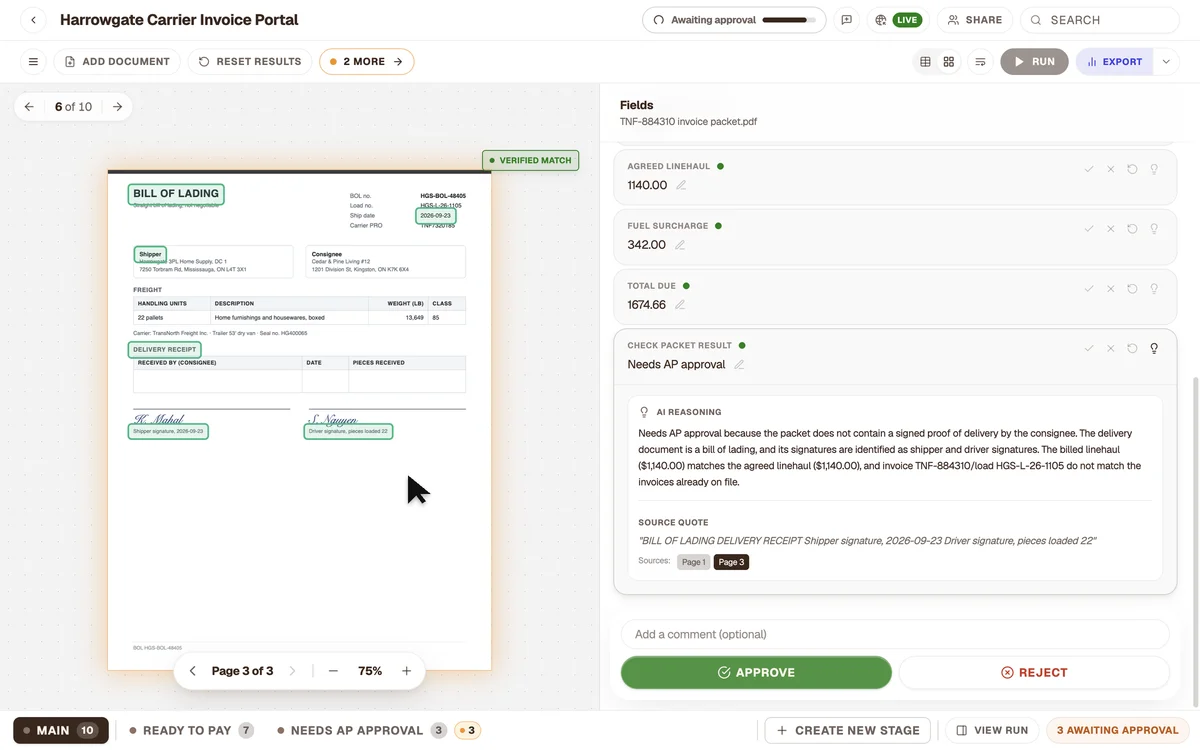Expand the Export dropdown arrow

tap(1166, 62)
